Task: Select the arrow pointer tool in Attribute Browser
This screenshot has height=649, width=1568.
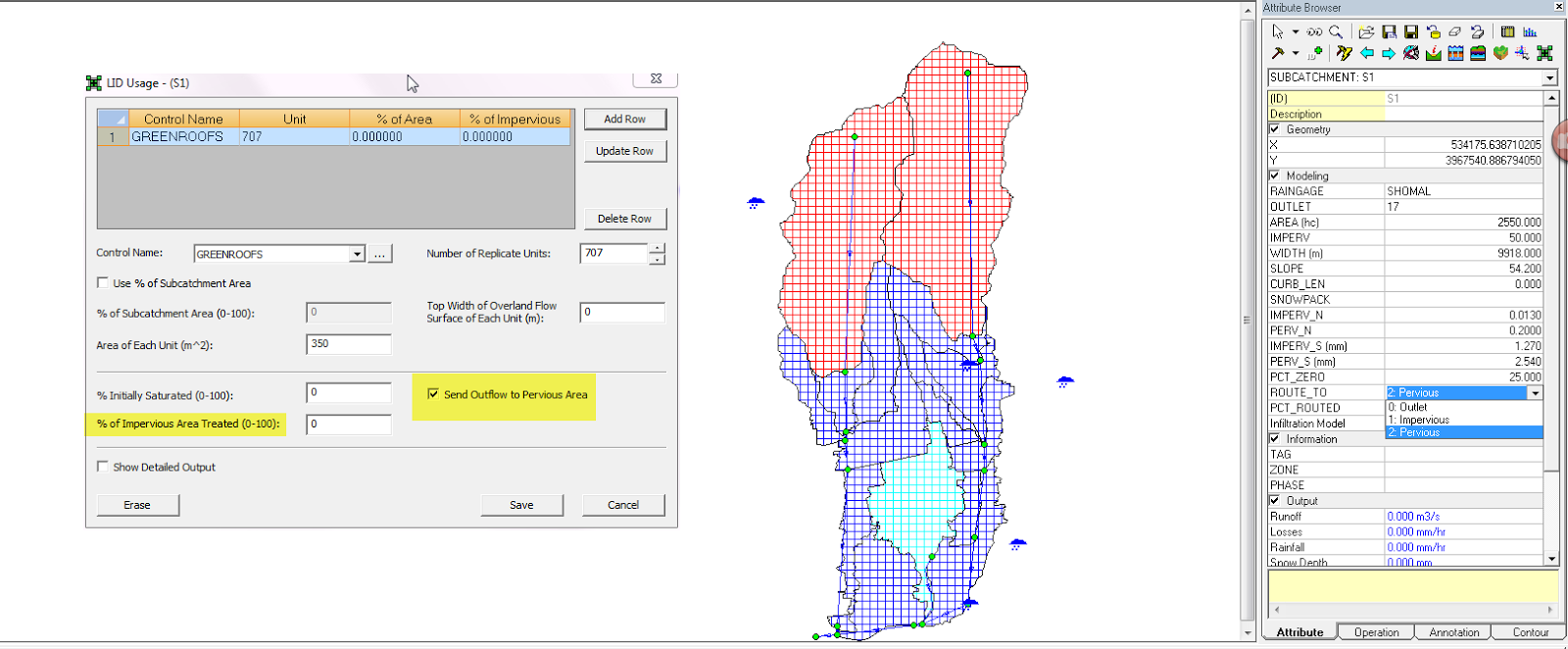Action: (1278, 32)
